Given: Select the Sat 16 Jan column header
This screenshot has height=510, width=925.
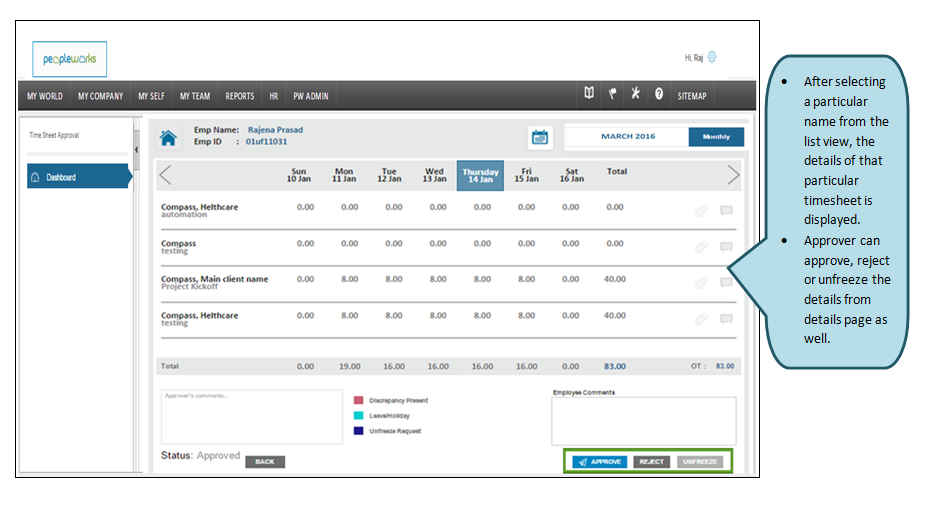Looking at the screenshot, I should tap(572, 175).
